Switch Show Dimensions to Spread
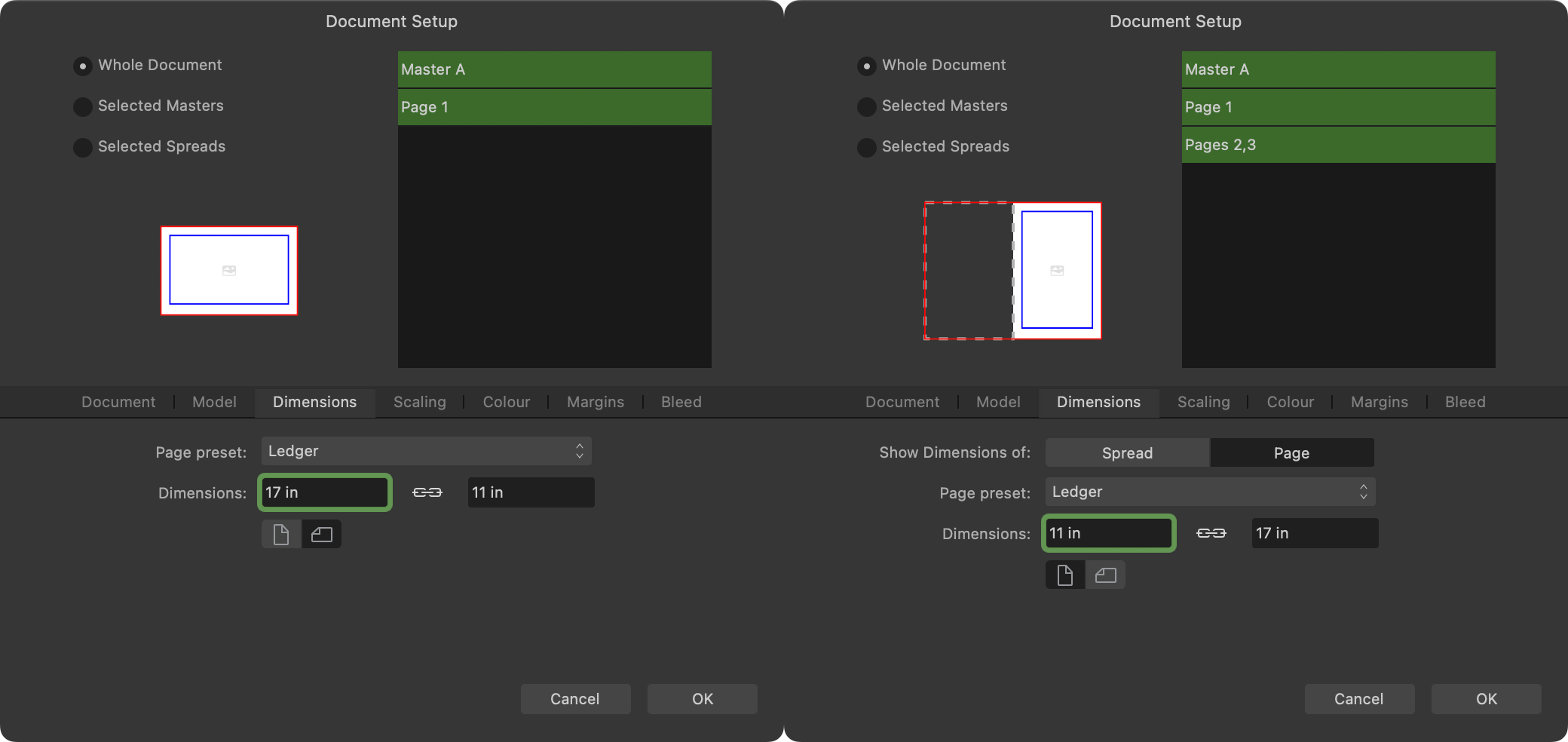The width and height of the screenshot is (1568, 742). (1126, 452)
